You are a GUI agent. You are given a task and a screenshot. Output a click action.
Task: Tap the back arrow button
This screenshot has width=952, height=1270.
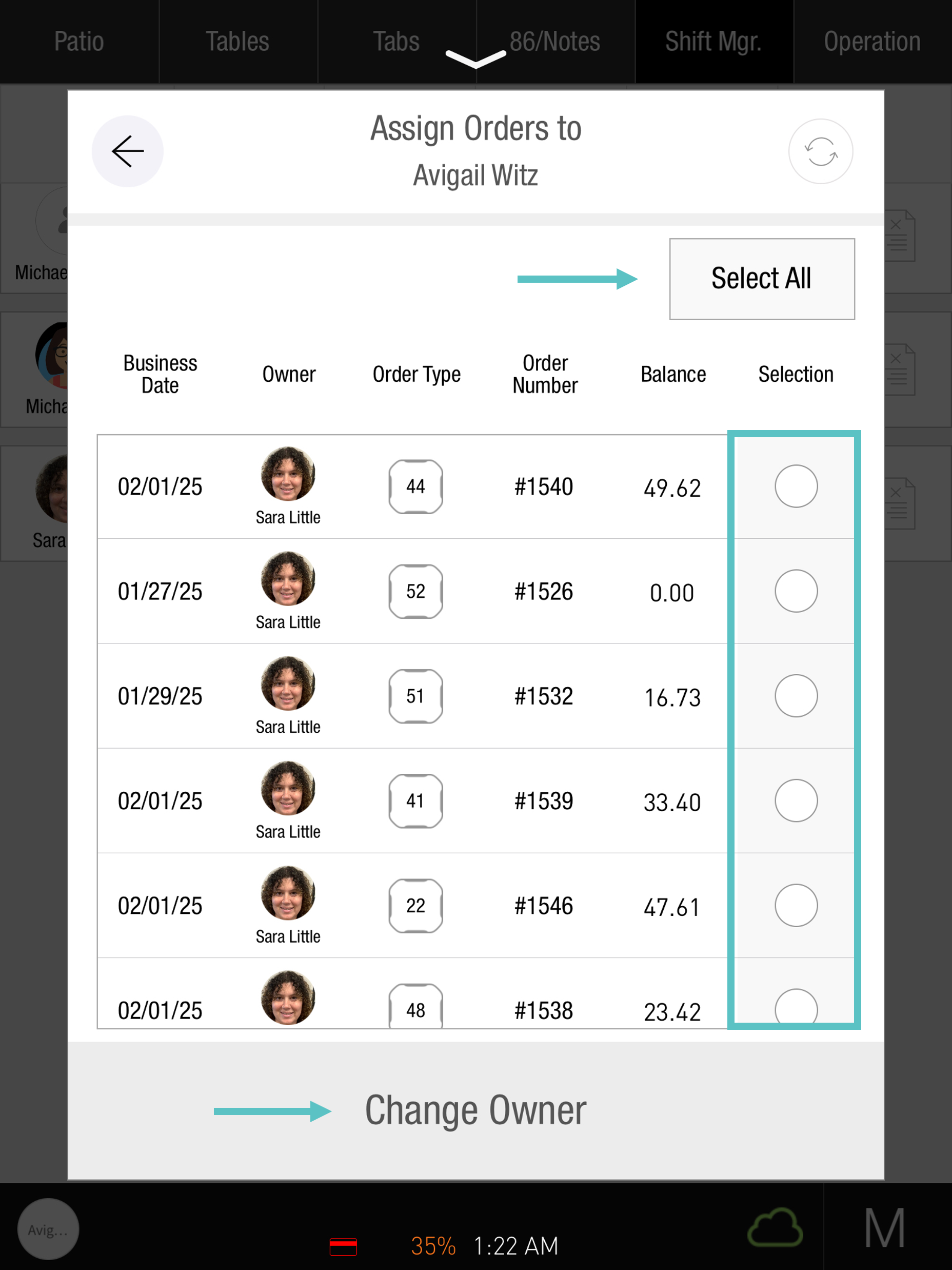(127, 151)
